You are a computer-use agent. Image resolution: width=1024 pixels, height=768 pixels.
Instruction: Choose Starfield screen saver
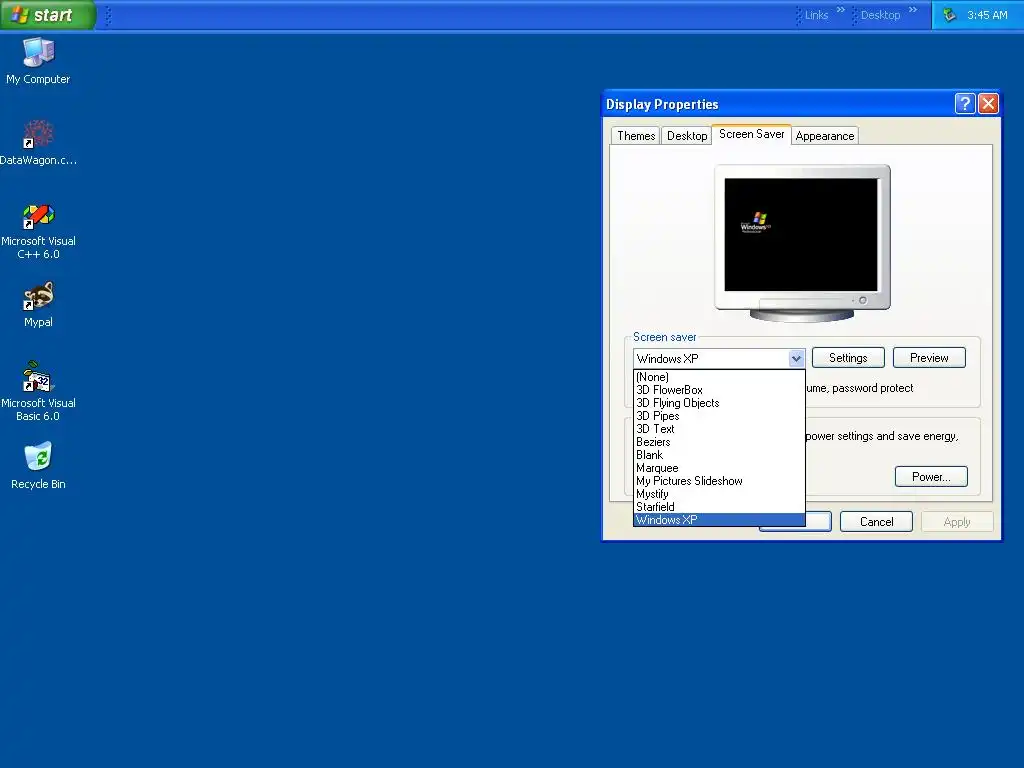pyautogui.click(x=719, y=507)
